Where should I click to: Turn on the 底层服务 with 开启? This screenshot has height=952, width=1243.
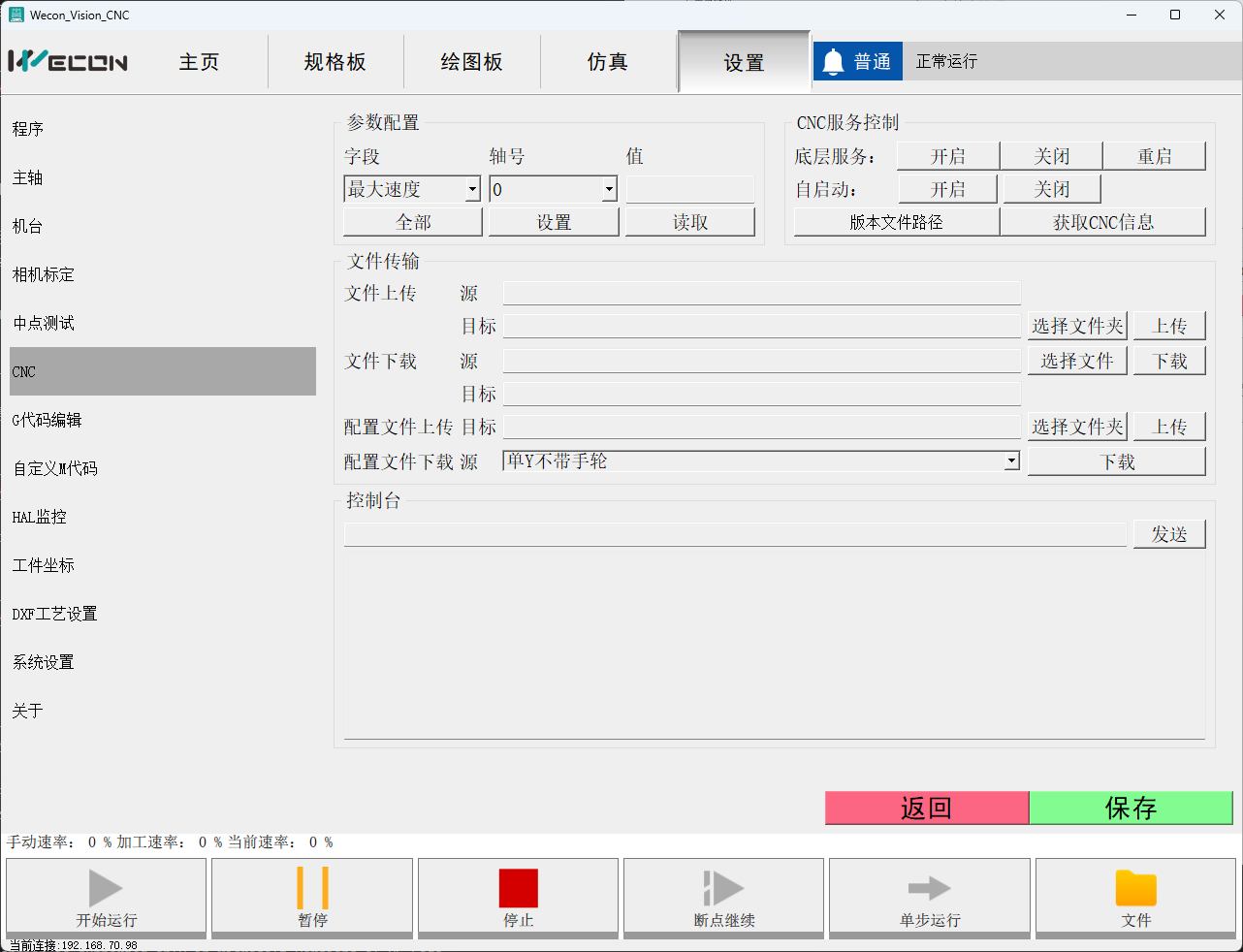947,156
